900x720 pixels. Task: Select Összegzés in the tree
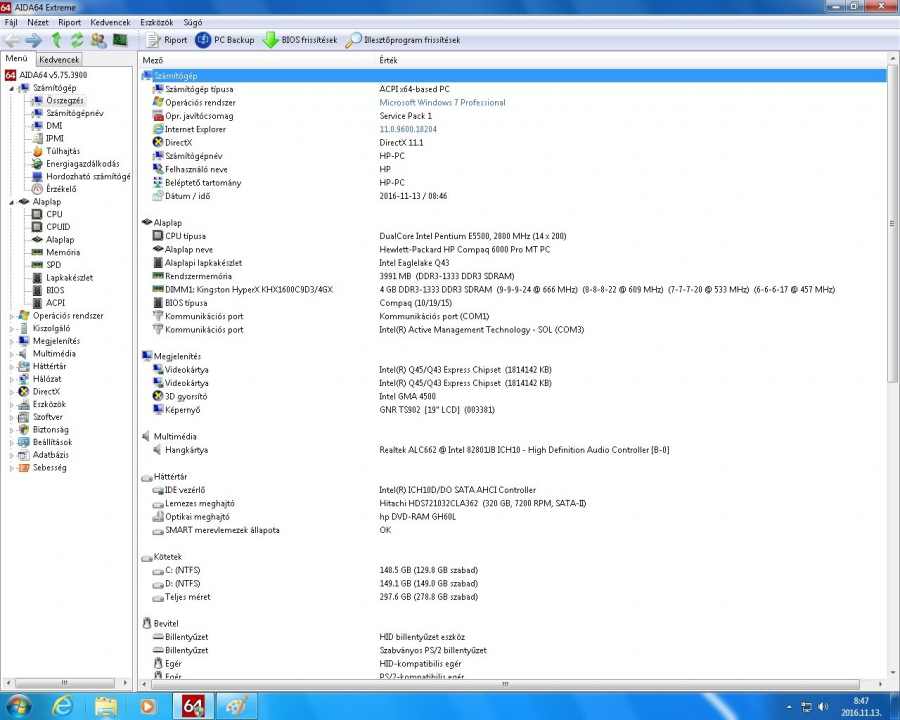click(x=64, y=100)
